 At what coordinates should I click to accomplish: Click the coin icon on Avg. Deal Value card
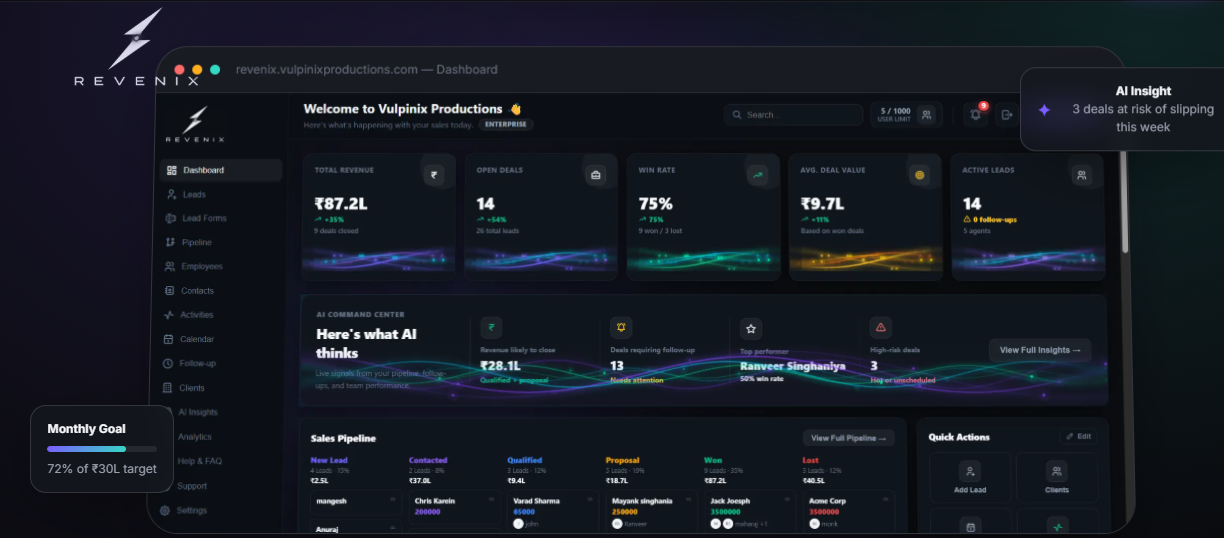coord(920,175)
